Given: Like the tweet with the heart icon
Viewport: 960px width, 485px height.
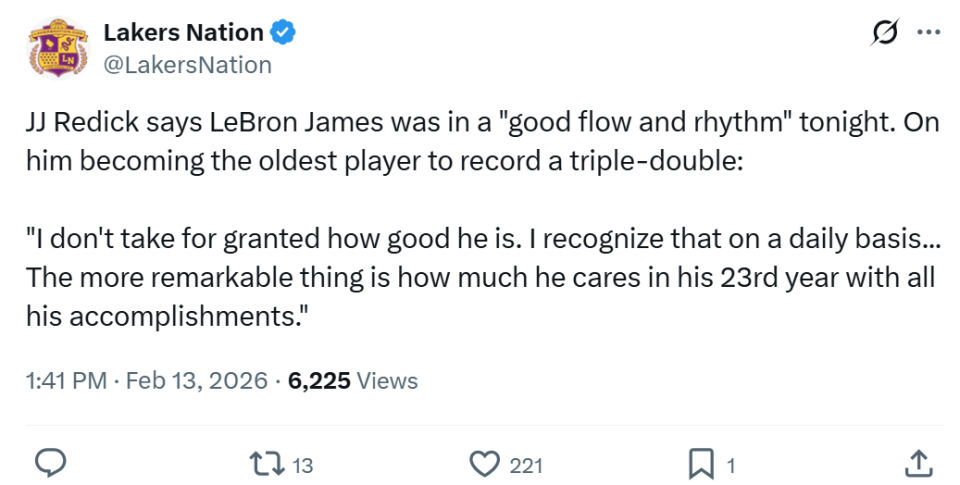Looking at the screenshot, I should tap(485, 463).
